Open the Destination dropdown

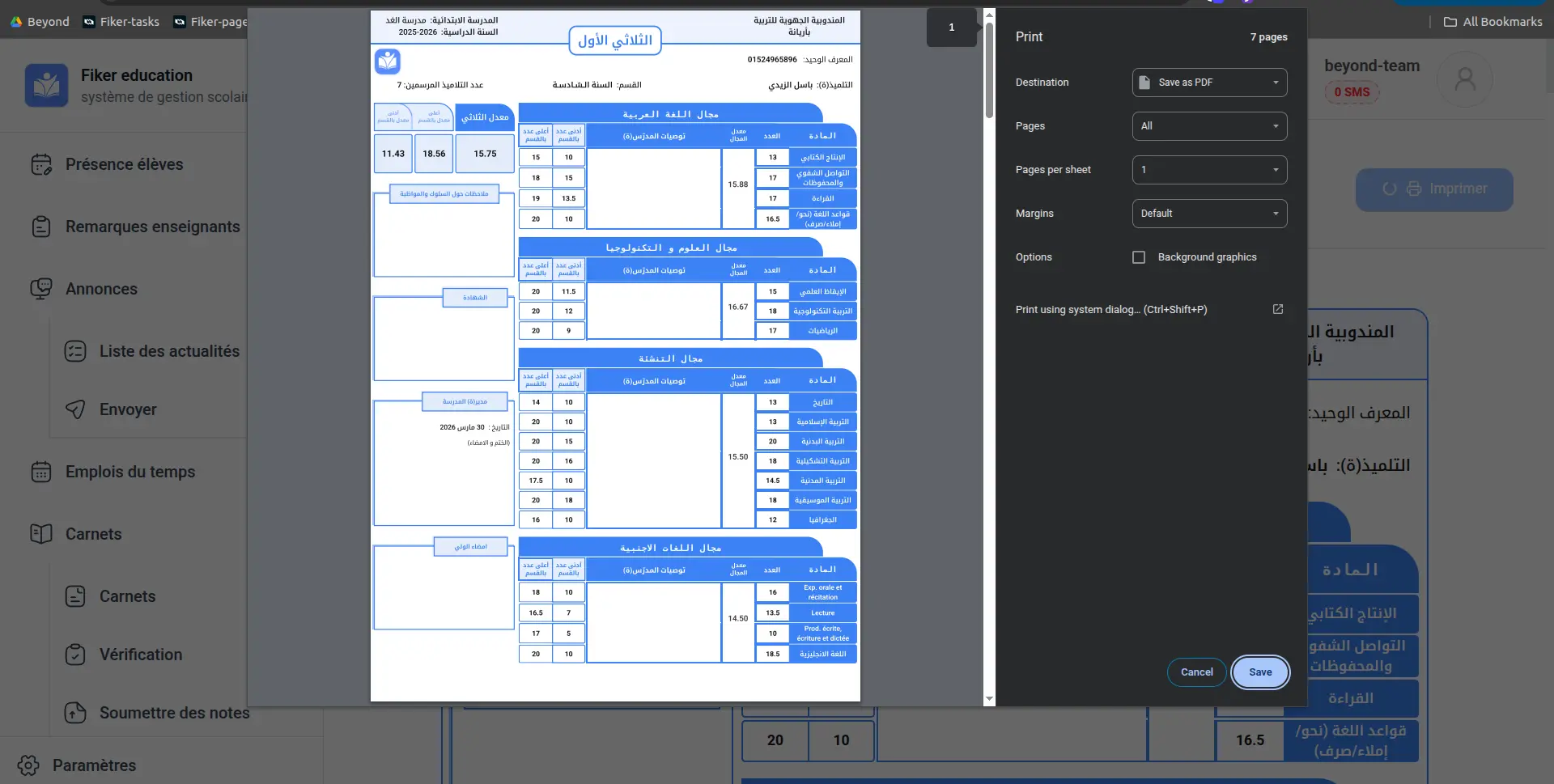click(1209, 83)
